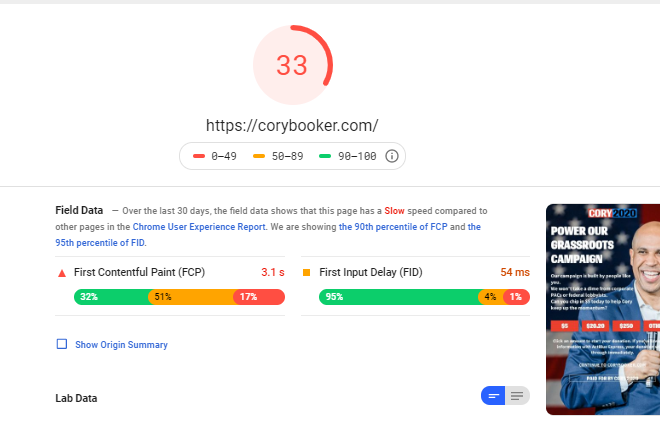Image resolution: width=660 pixels, height=421 pixels.
Task: Click the orange 51% FCP bar segment
Action: tap(192, 297)
